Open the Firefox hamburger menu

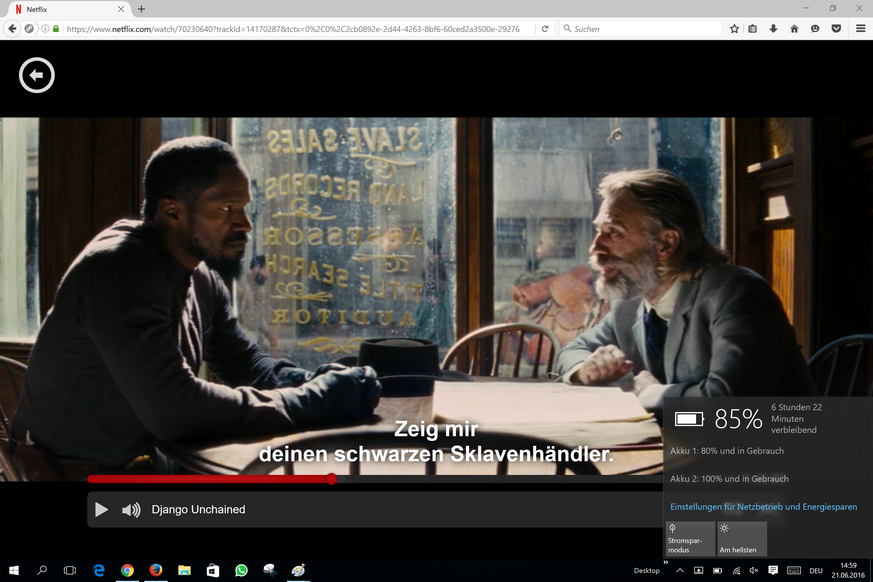tap(861, 28)
